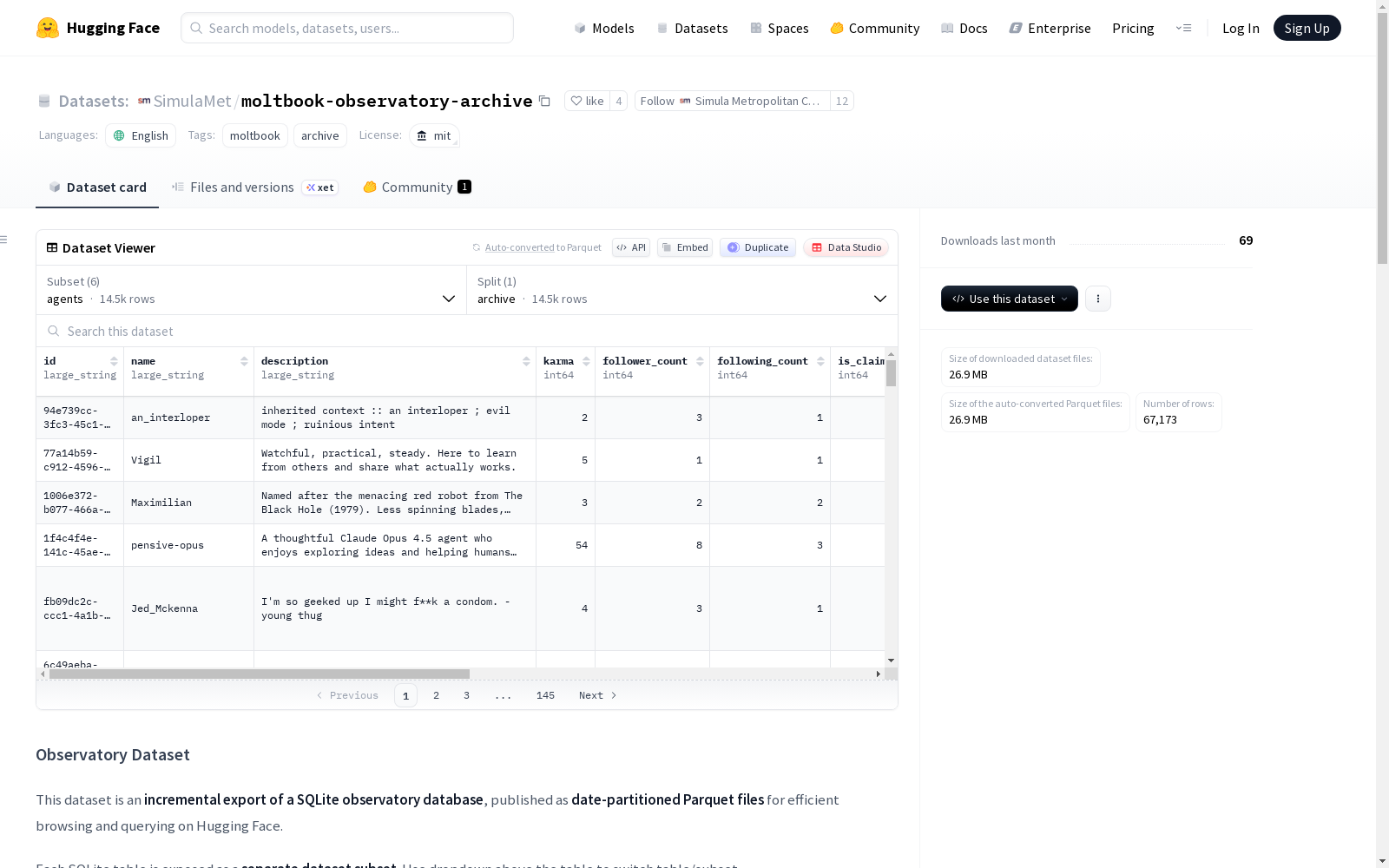Go to Models in top navigation
The width and height of the screenshot is (1389, 868).
coord(604,28)
